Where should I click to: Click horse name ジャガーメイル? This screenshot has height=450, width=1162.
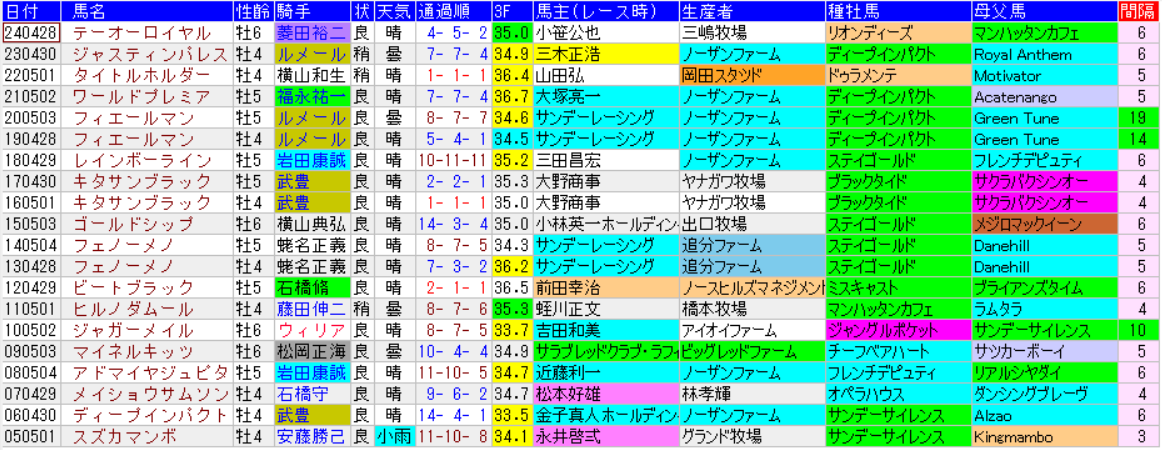point(131,331)
